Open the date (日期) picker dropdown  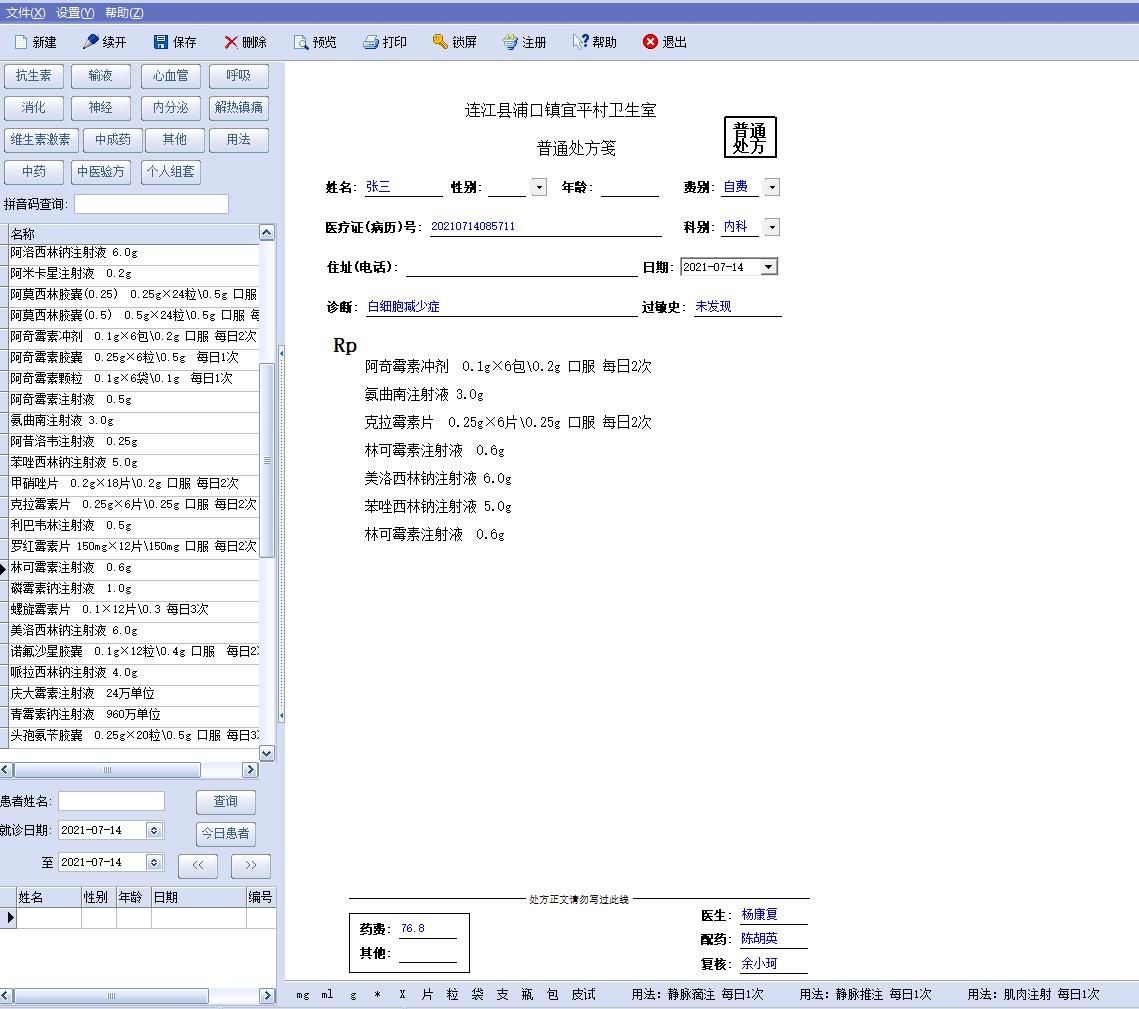pos(768,267)
